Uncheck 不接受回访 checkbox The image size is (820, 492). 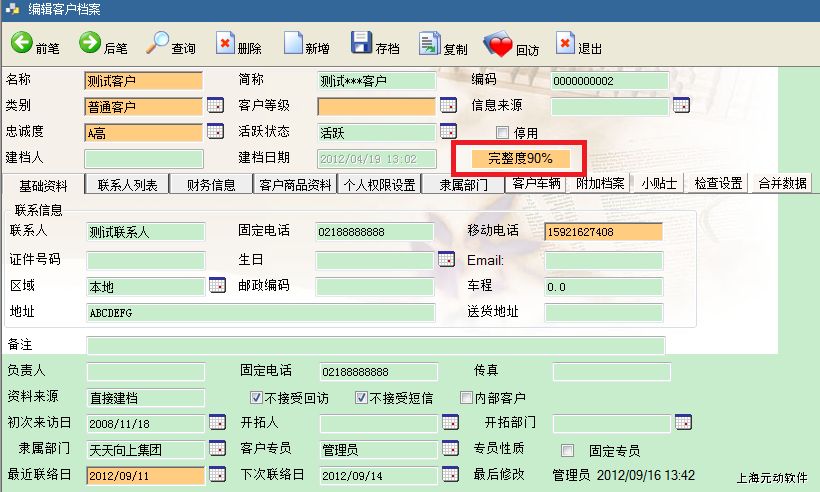pyautogui.click(x=256, y=397)
